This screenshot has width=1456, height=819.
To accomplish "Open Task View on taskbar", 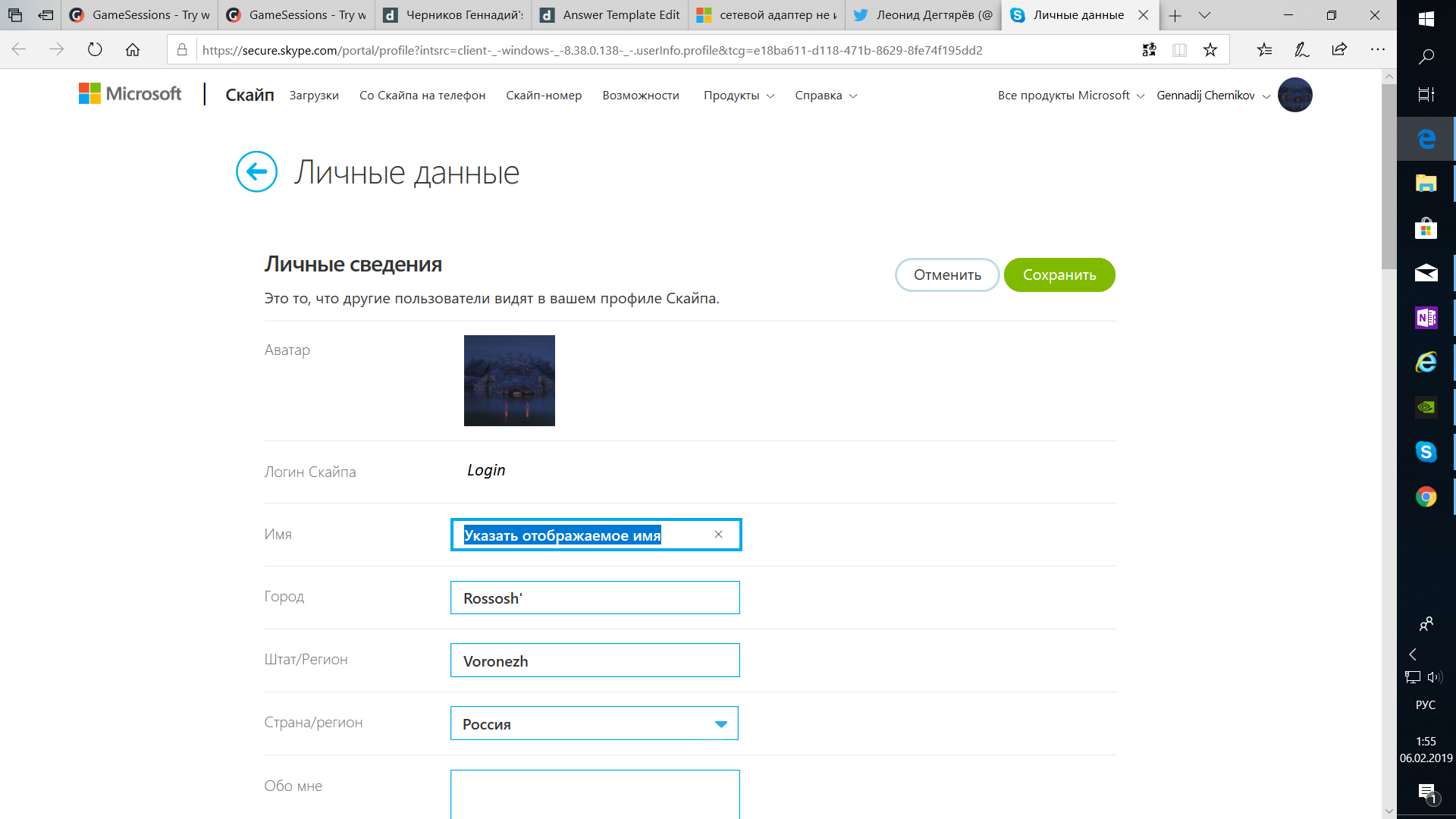I will tap(1426, 95).
